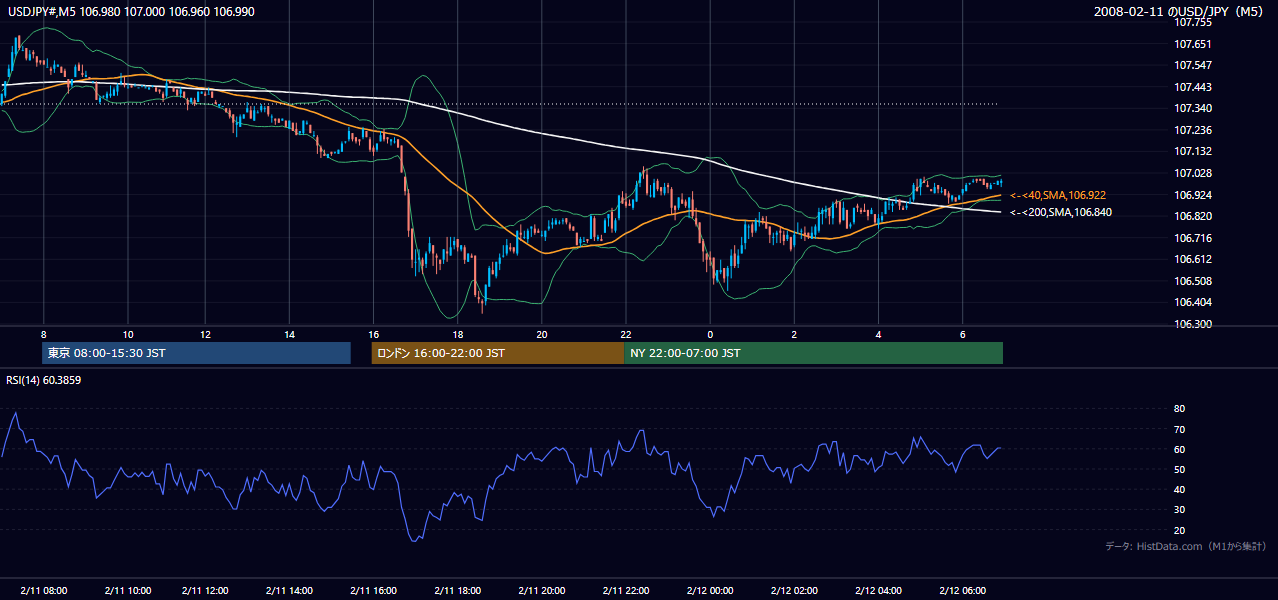The image size is (1278, 600).
Task: Click the 2/12 02:00 date axis label
Action: click(795, 591)
